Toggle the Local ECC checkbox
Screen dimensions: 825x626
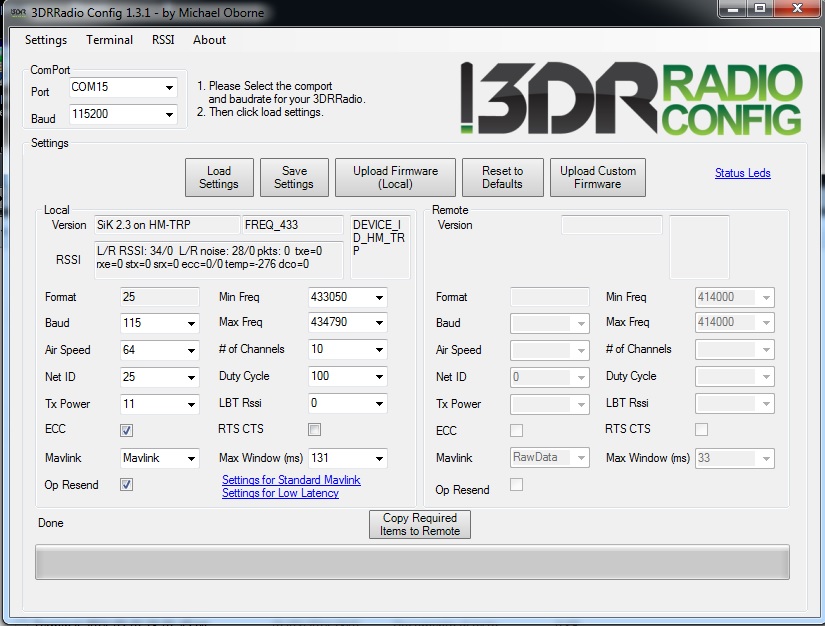tap(126, 430)
